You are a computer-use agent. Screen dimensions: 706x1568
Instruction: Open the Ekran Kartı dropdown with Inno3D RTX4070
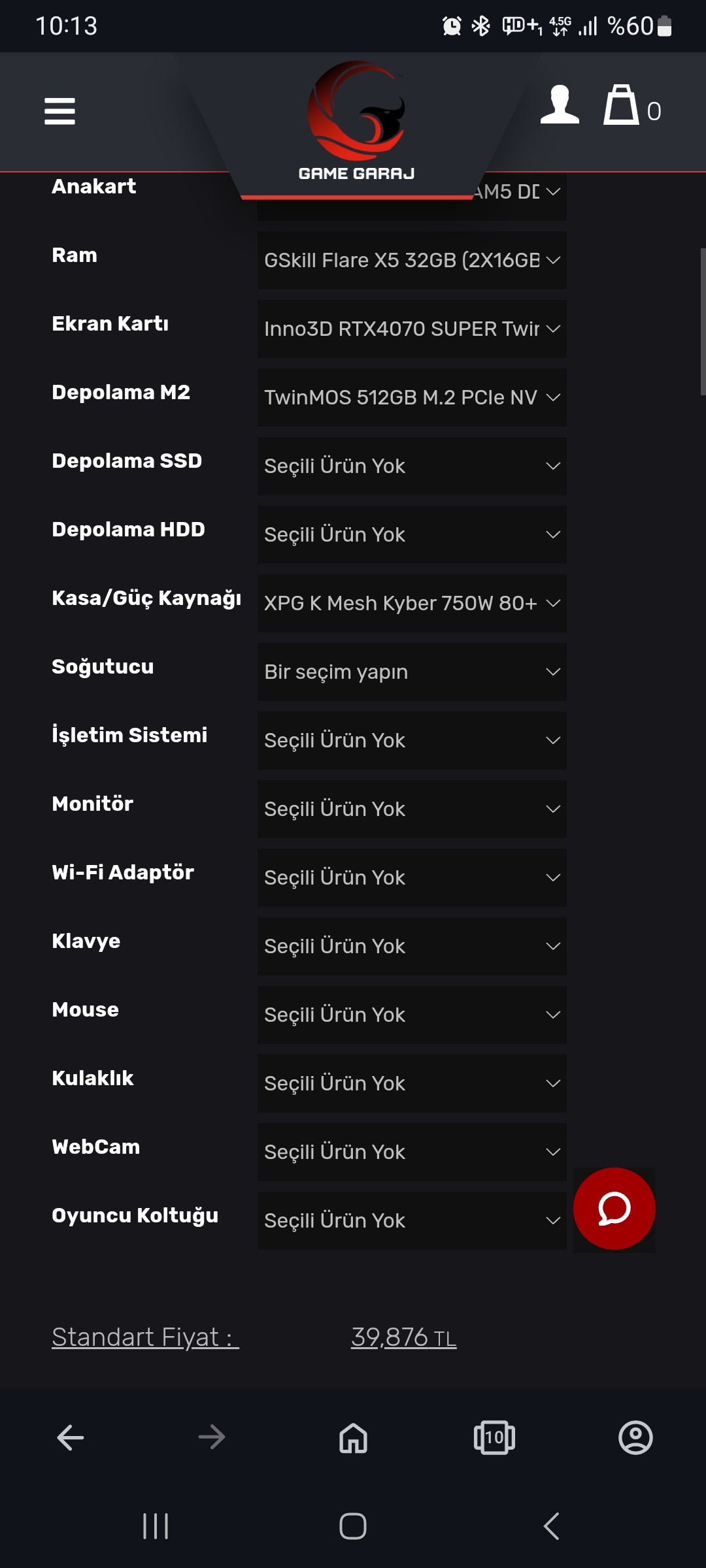(412, 330)
